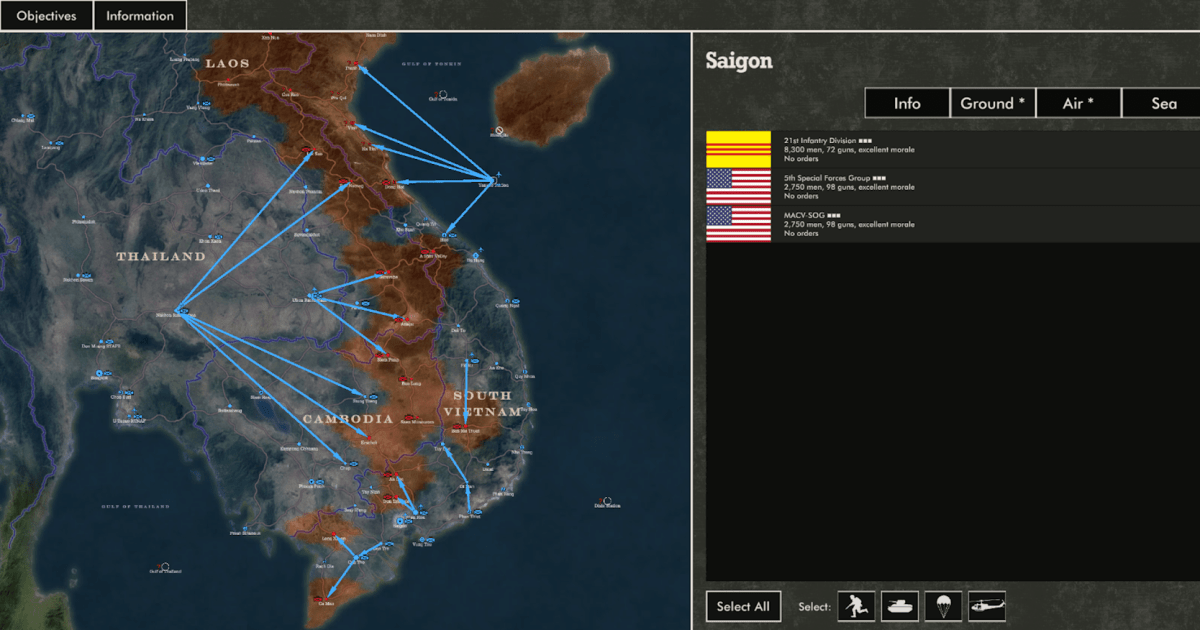The image size is (1200, 630).
Task: Switch to the Info tab
Action: pos(907,103)
